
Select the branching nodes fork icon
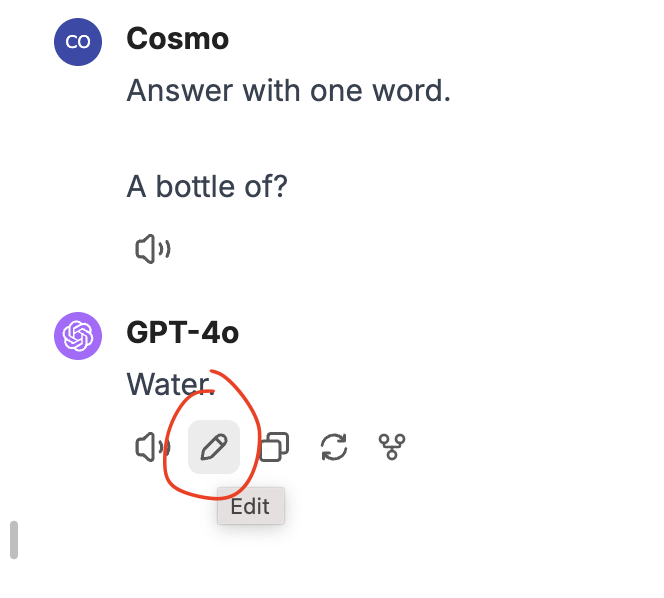point(394,447)
